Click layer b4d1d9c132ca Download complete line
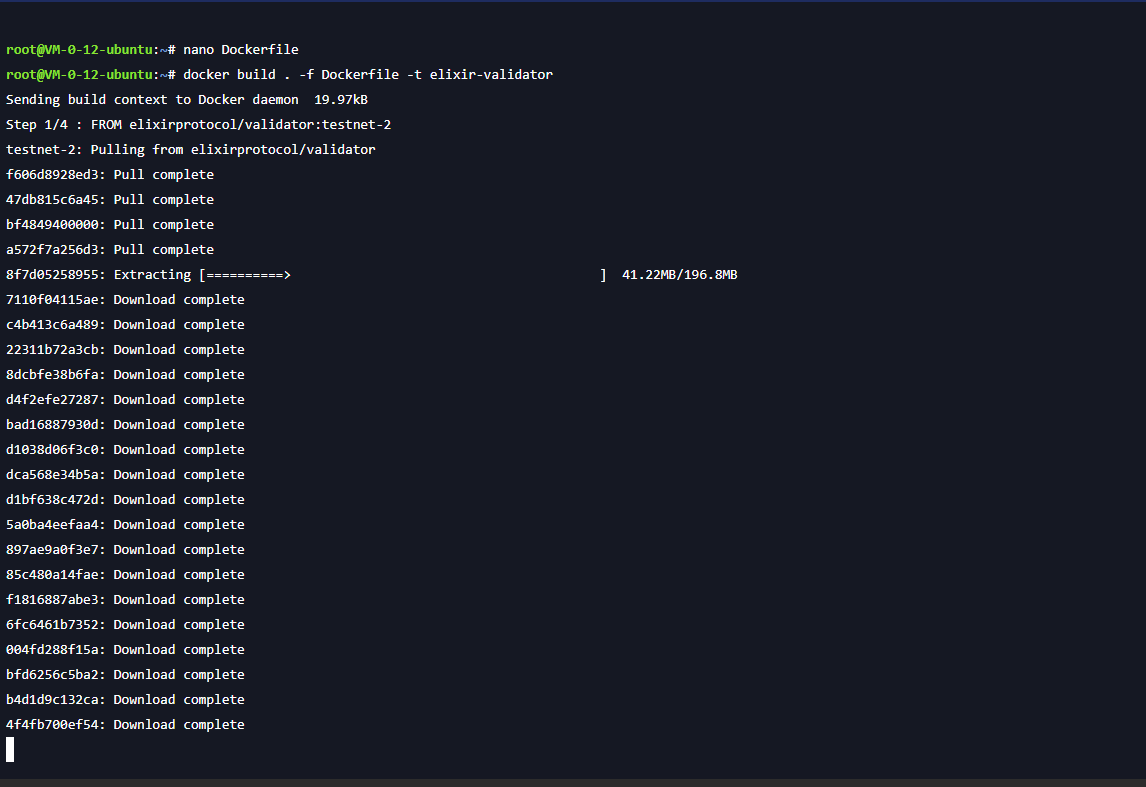This screenshot has width=1146, height=787. click(125, 699)
